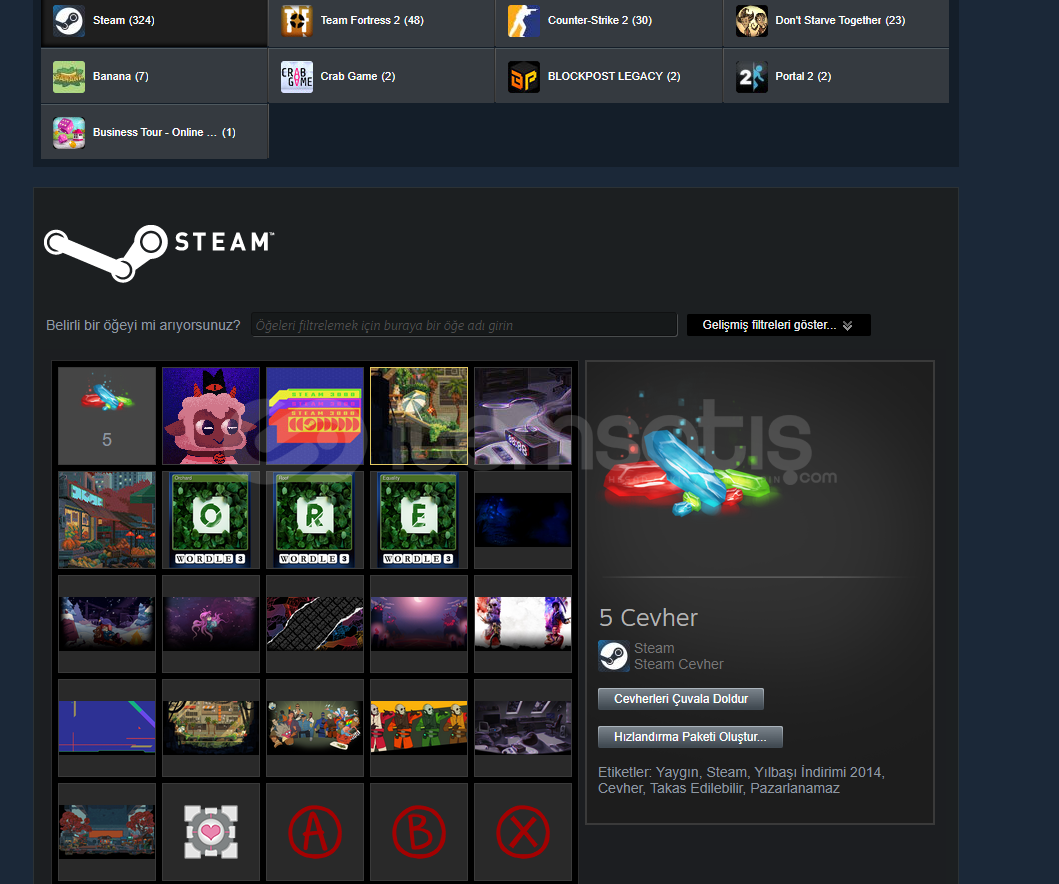Select the Steam 3000 badge item

point(315,416)
